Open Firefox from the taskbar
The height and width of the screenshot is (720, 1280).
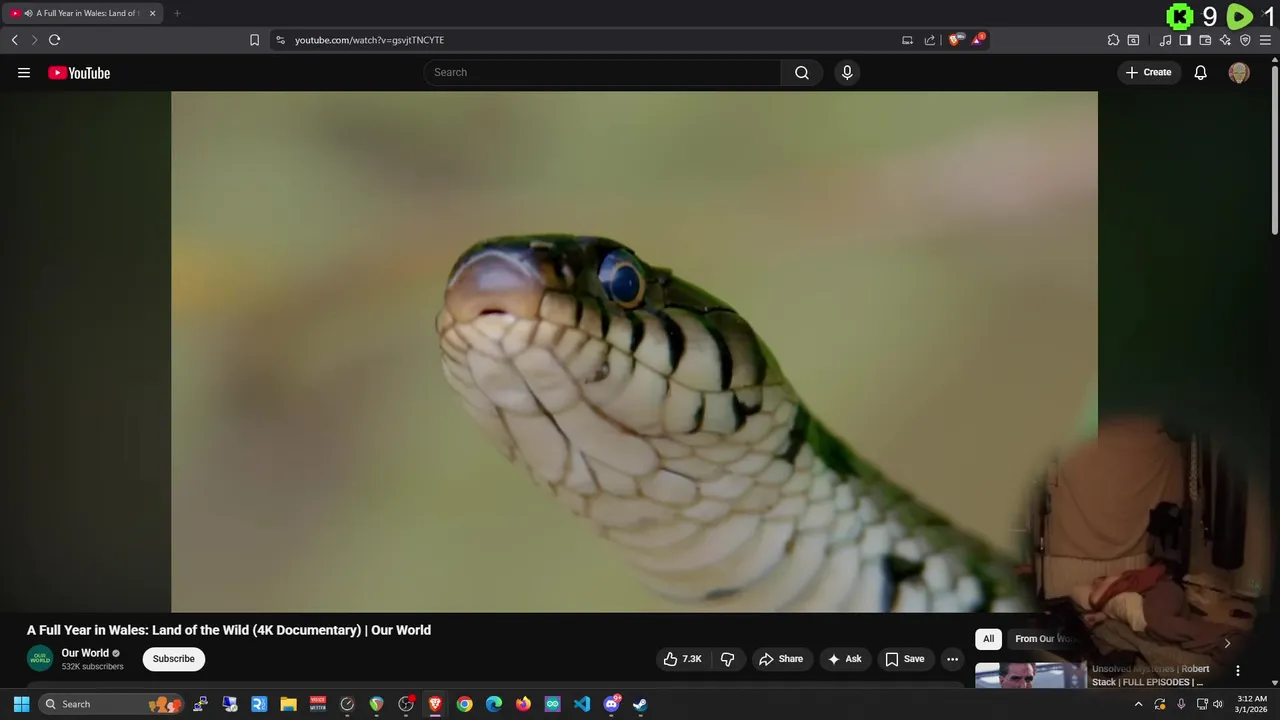tap(523, 704)
